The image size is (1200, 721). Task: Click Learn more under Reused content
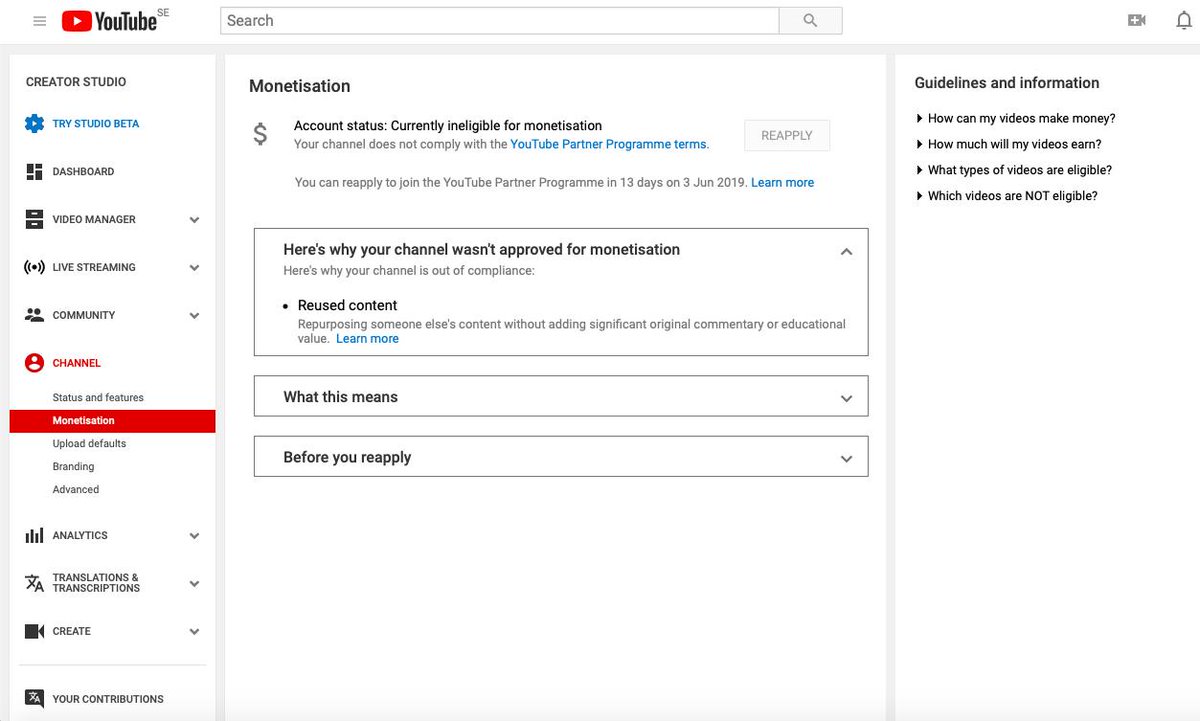pyautogui.click(x=367, y=339)
